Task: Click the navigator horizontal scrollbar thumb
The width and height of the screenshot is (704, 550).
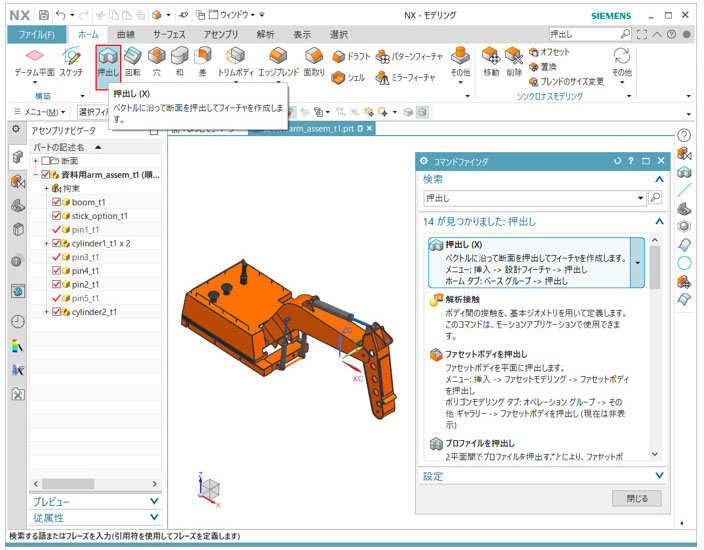Action: pyautogui.click(x=68, y=484)
